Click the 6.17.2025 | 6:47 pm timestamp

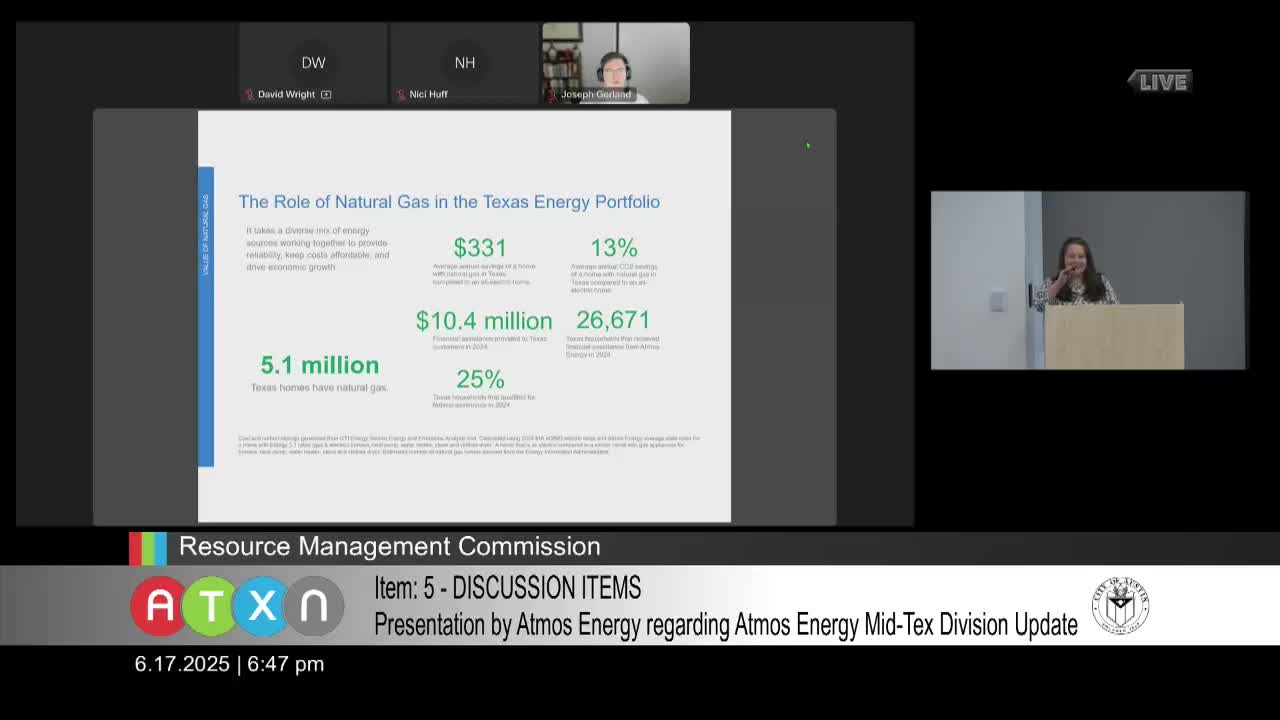click(229, 664)
